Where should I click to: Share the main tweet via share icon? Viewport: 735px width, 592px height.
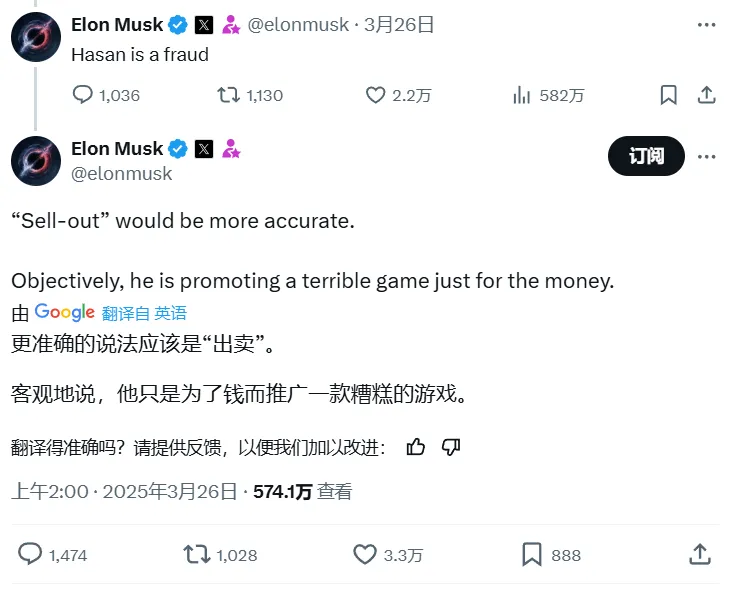[x=700, y=554]
